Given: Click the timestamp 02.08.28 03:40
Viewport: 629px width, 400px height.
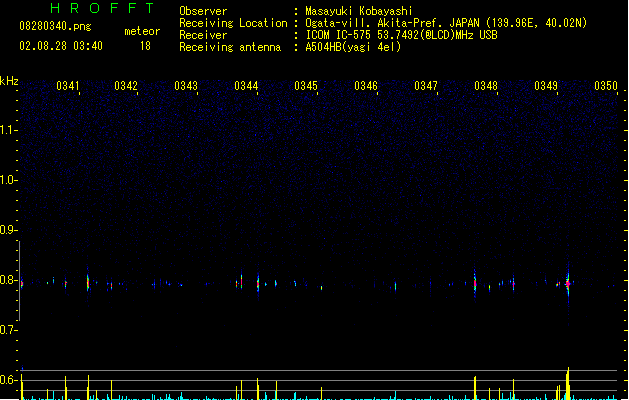Looking at the screenshot, I should point(61,46).
